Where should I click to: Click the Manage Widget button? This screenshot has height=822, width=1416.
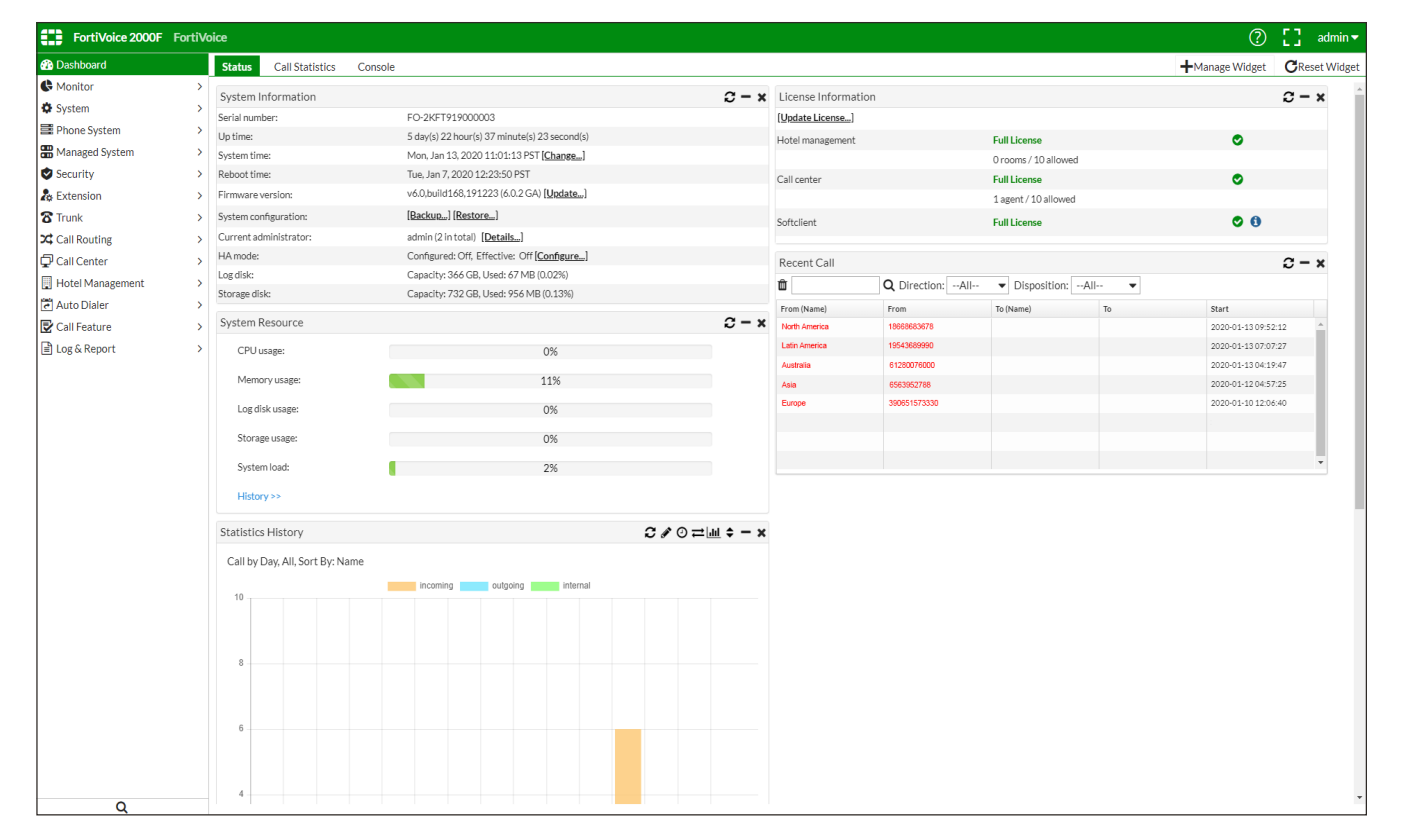tap(1223, 67)
